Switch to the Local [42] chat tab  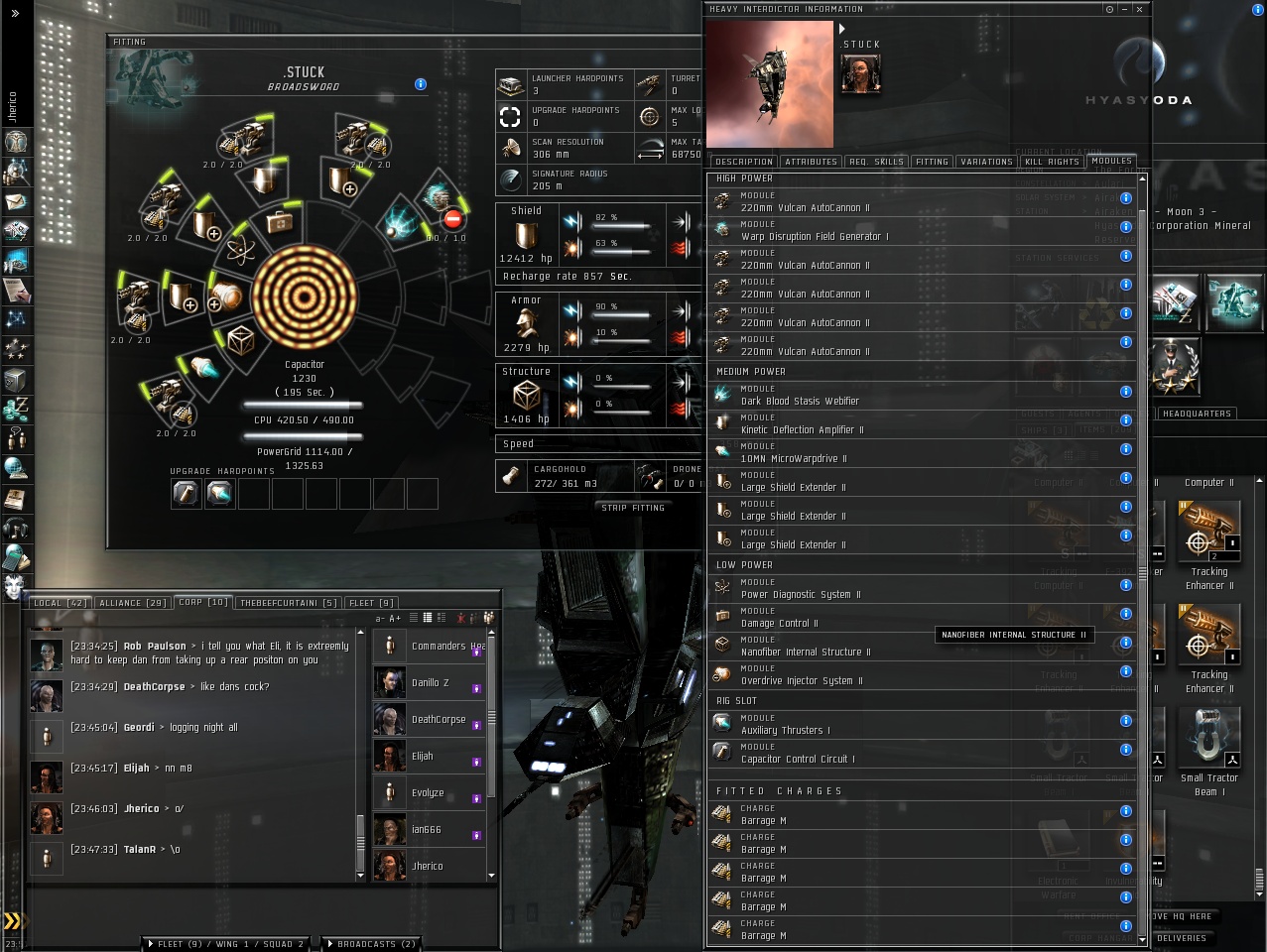pyautogui.click(x=60, y=603)
